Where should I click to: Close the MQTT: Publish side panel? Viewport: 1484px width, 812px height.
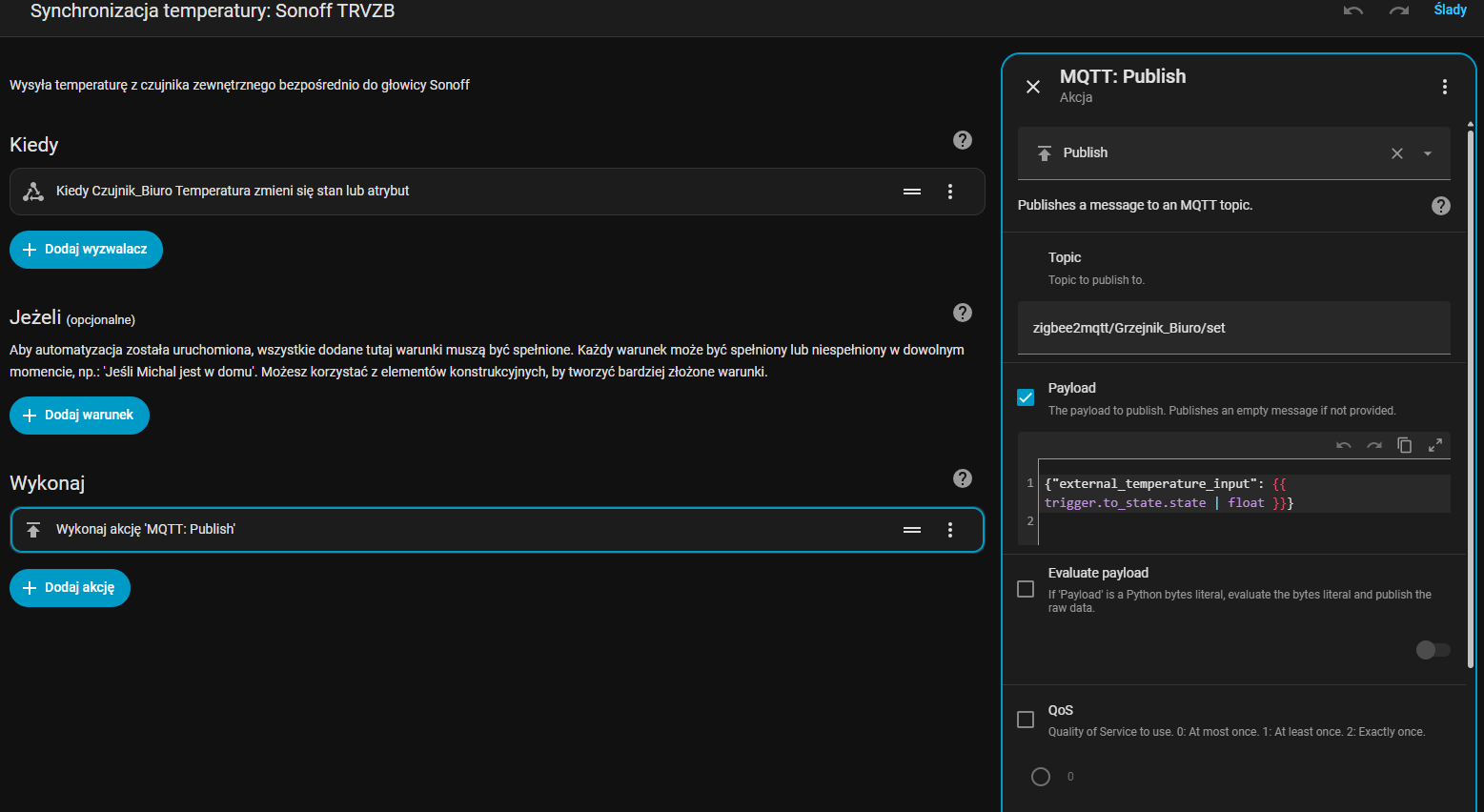pyautogui.click(x=1033, y=87)
